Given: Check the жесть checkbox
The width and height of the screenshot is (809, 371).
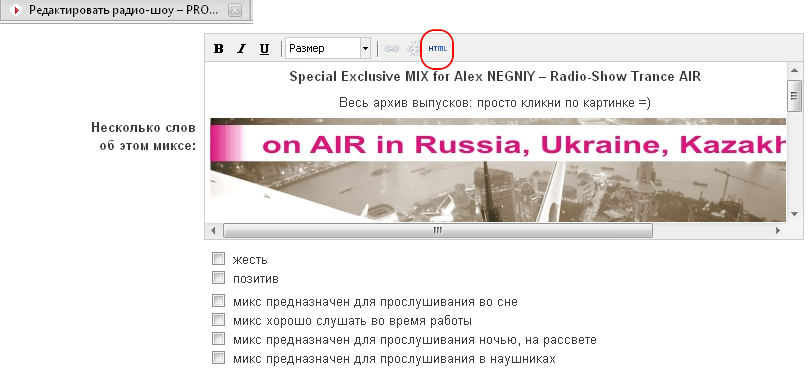Looking at the screenshot, I should (x=219, y=259).
